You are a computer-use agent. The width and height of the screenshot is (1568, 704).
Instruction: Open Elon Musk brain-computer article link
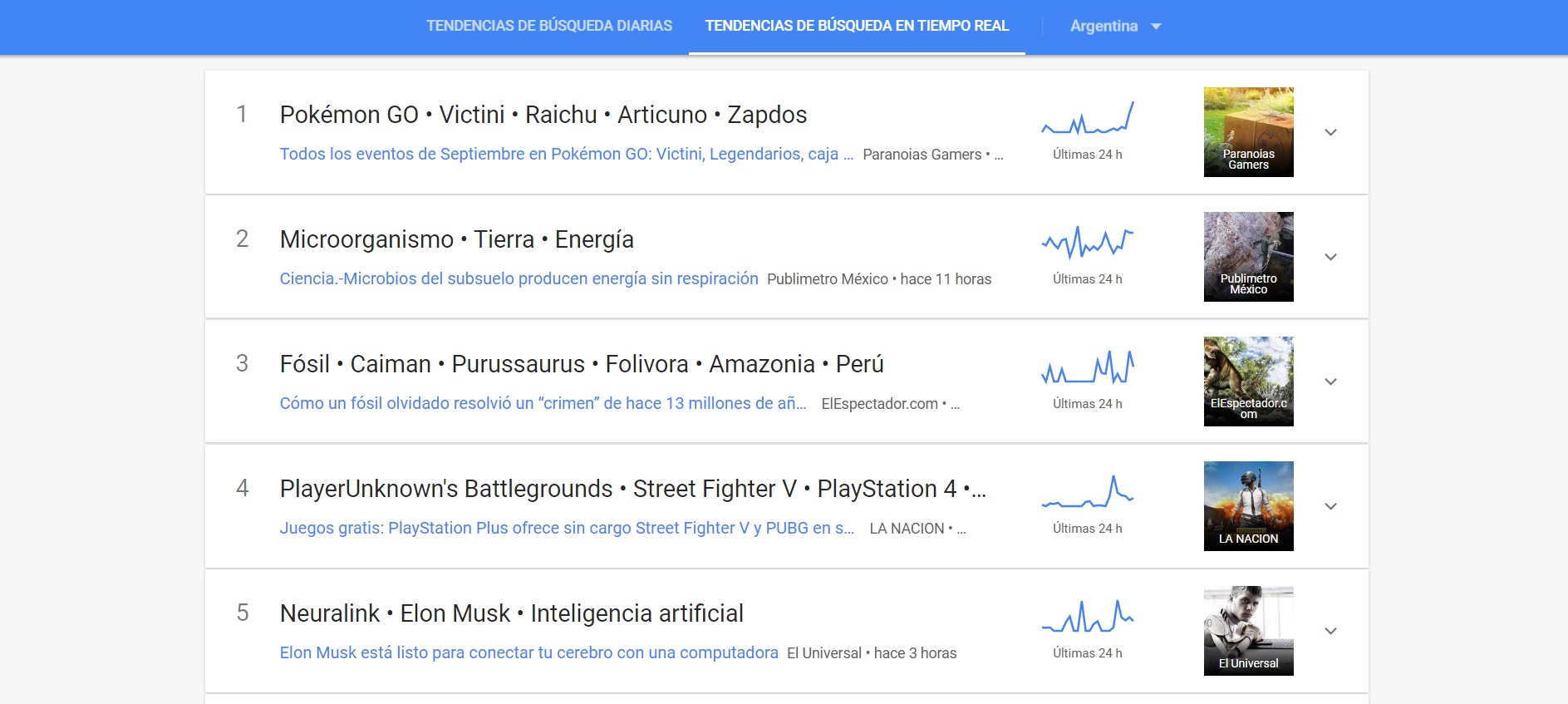click(x=528, y=652)
